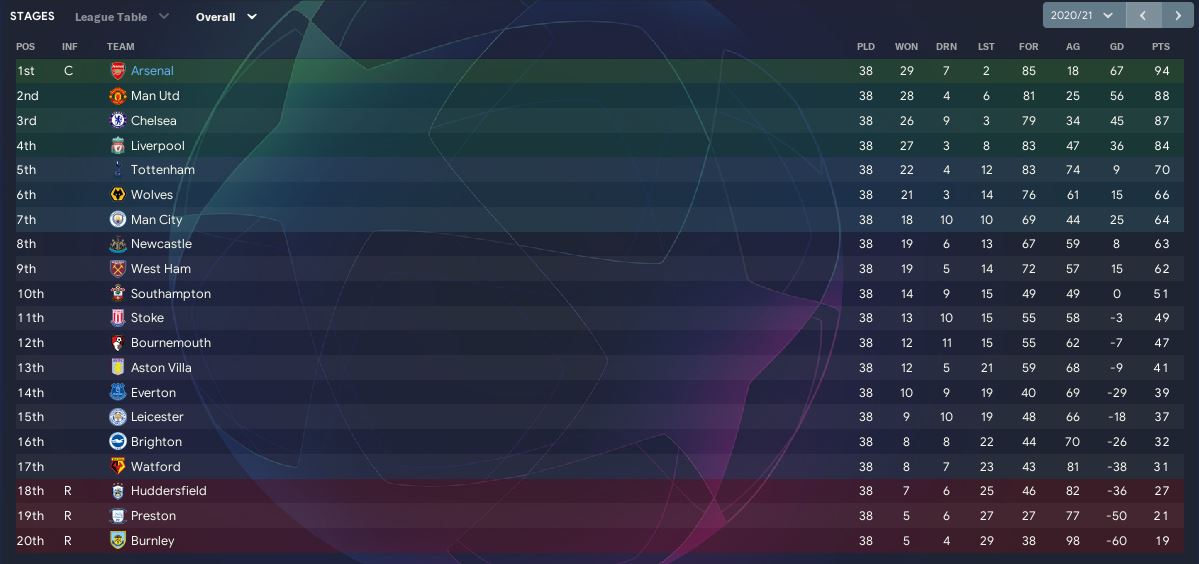Screen dimensions: 1199x564
Task: Click the Arsenal club badge
Action: point(118,71)
